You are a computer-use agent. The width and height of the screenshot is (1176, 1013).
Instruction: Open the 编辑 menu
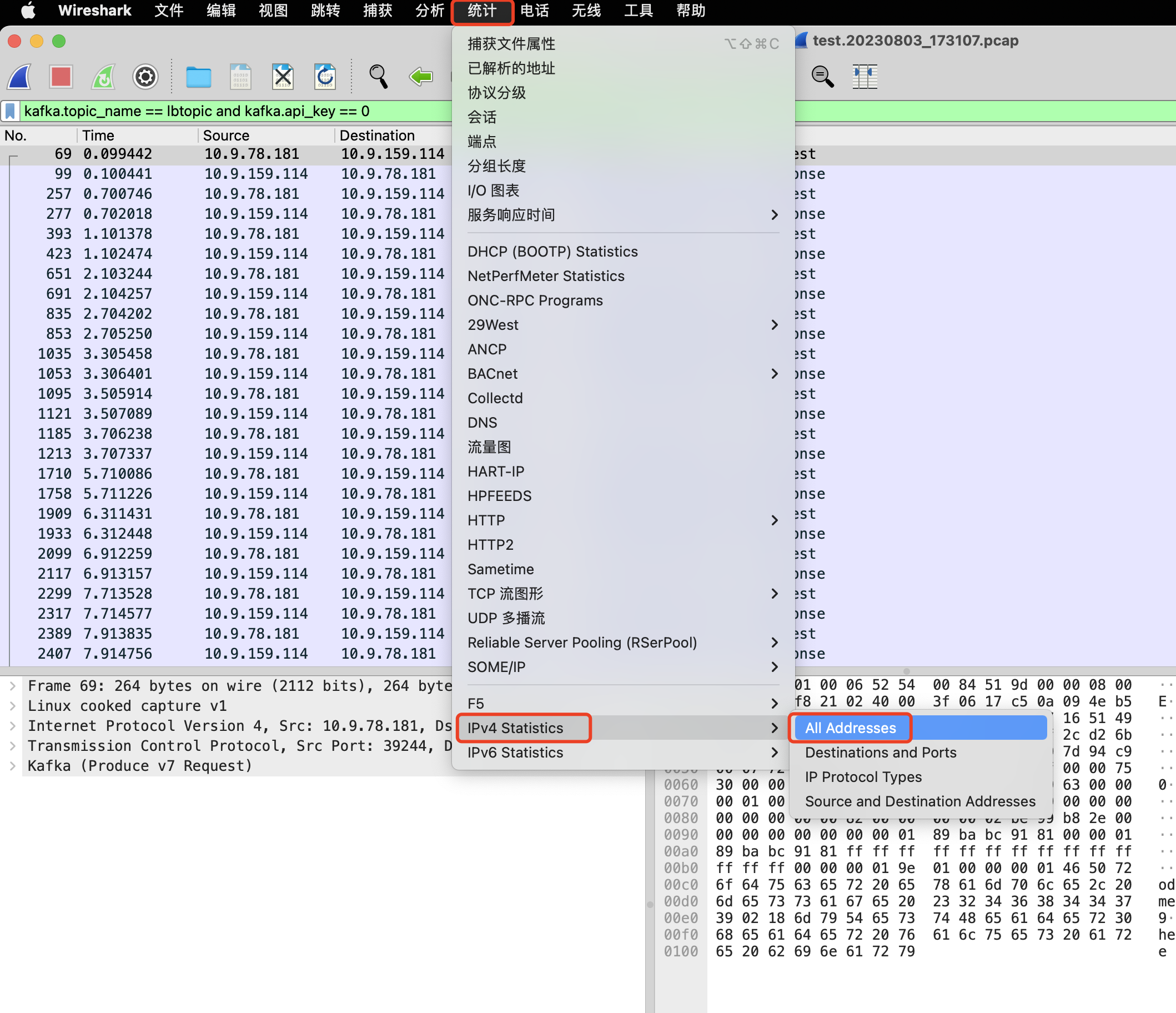tap(221, 11)
